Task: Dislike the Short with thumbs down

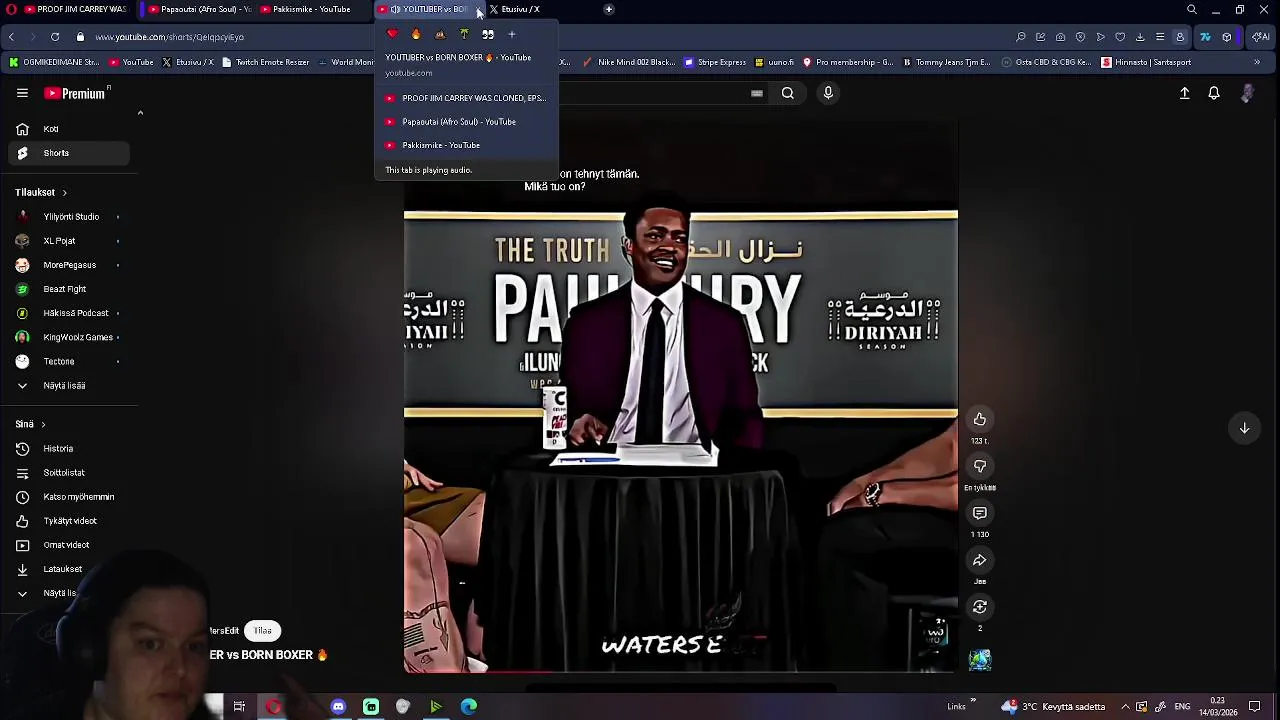Action: [980, 466]
